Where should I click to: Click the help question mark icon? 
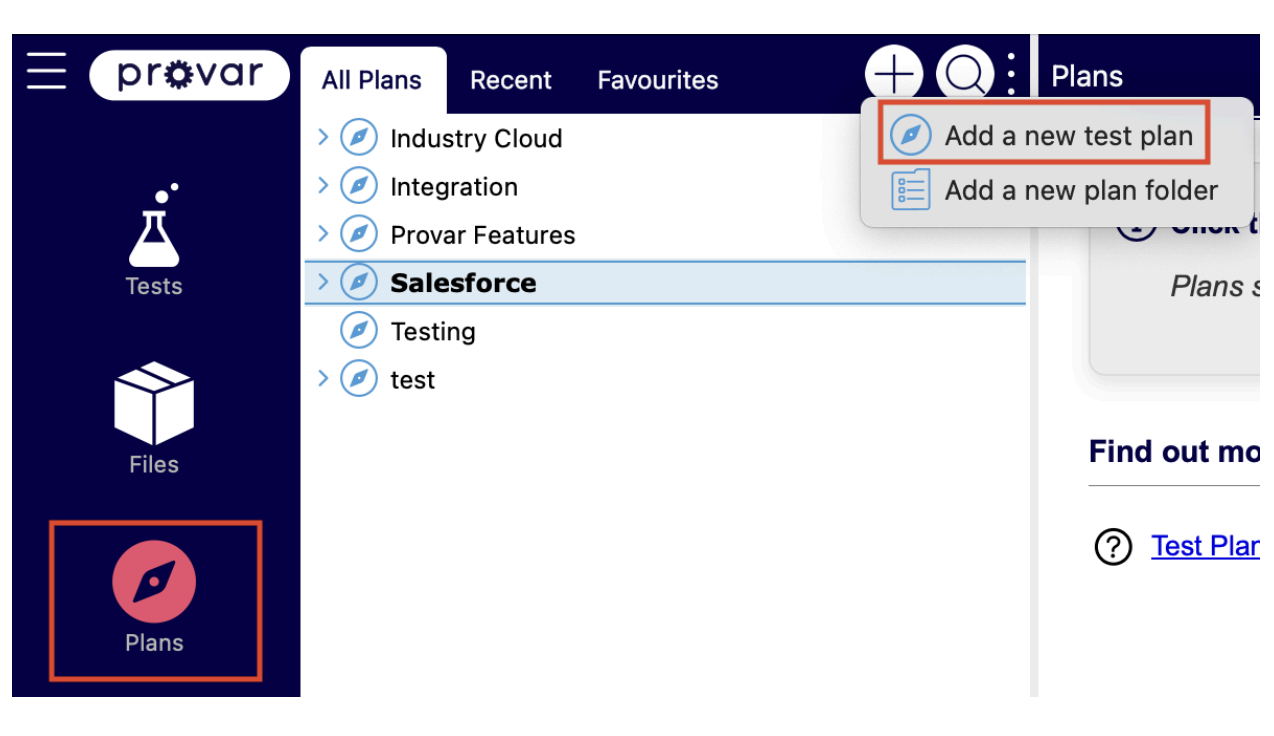pos(1114,546)
